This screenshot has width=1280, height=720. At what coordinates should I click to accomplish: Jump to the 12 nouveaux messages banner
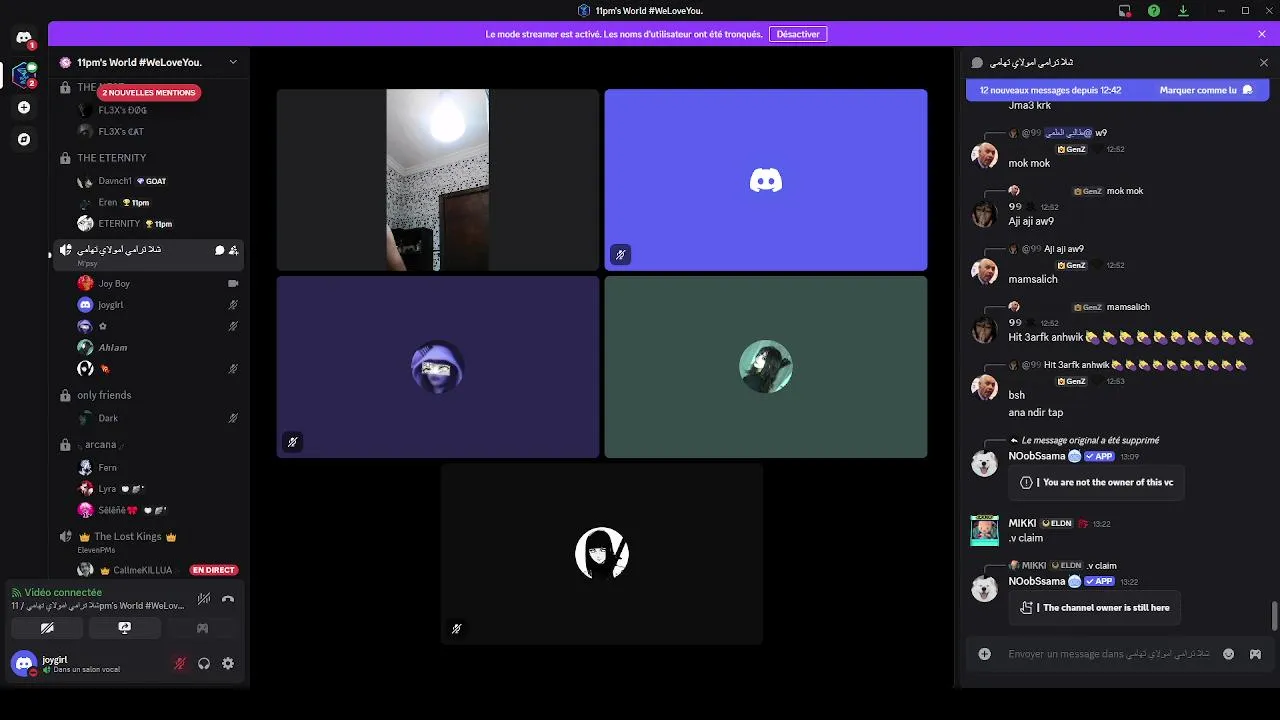[1051, 90]
